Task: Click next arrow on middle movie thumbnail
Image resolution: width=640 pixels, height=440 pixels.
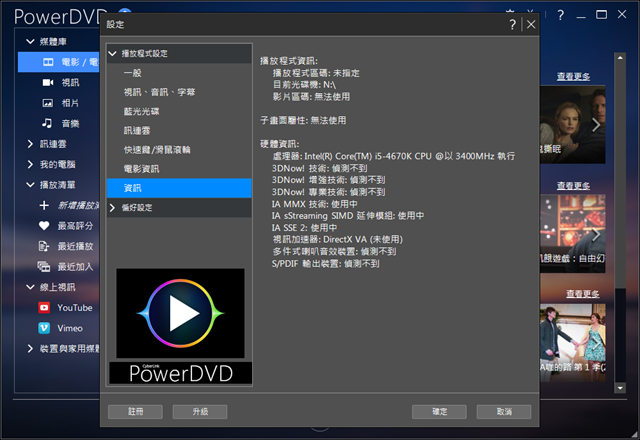Action: click(596, 235)
